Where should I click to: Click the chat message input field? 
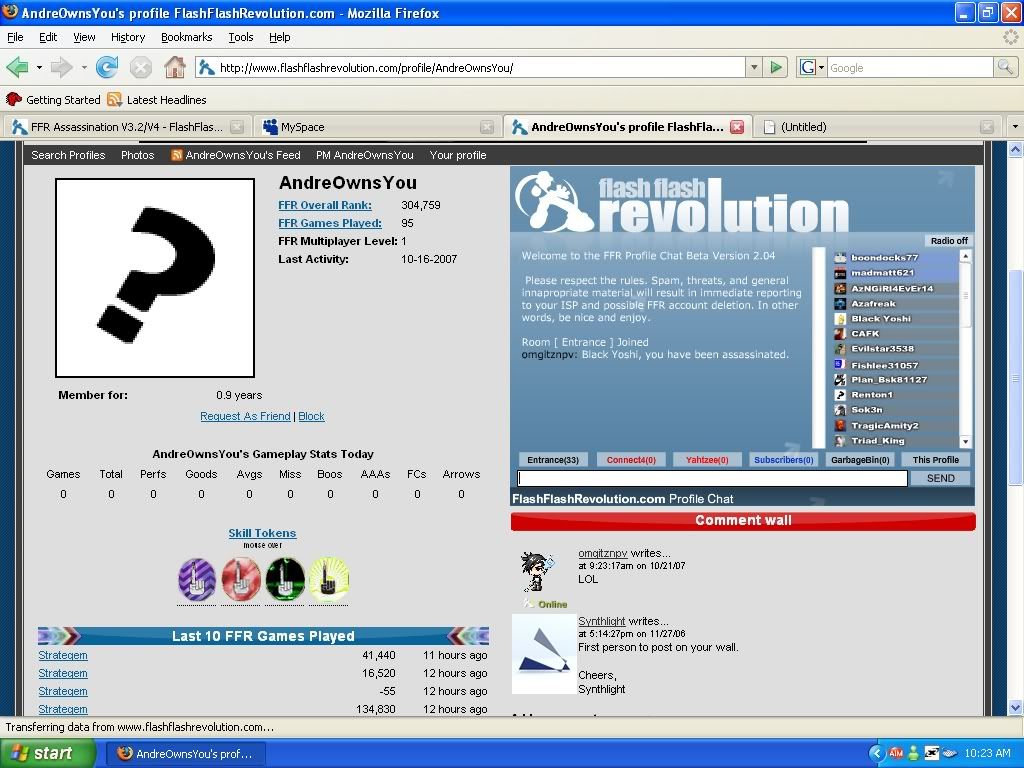[x=712, y=479]
